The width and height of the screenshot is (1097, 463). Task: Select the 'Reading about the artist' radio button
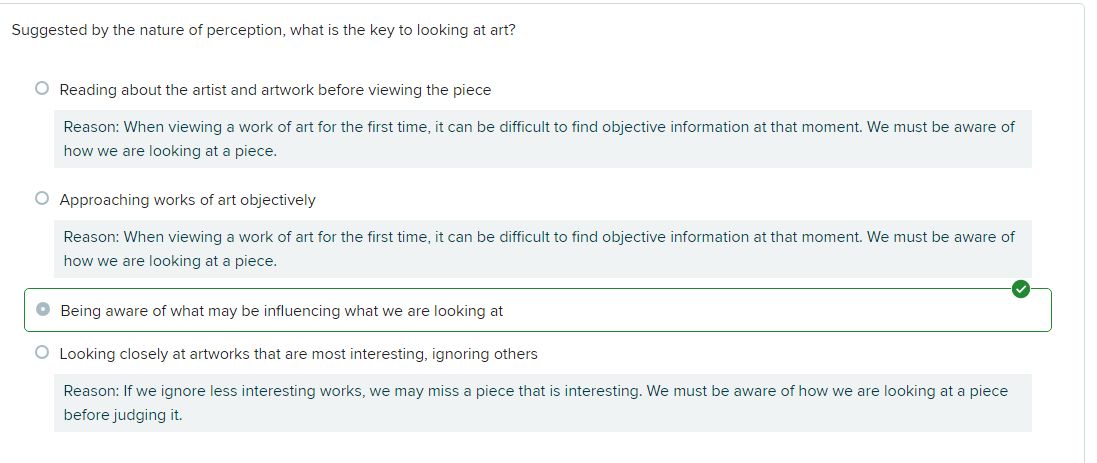[x=42, y=89]
